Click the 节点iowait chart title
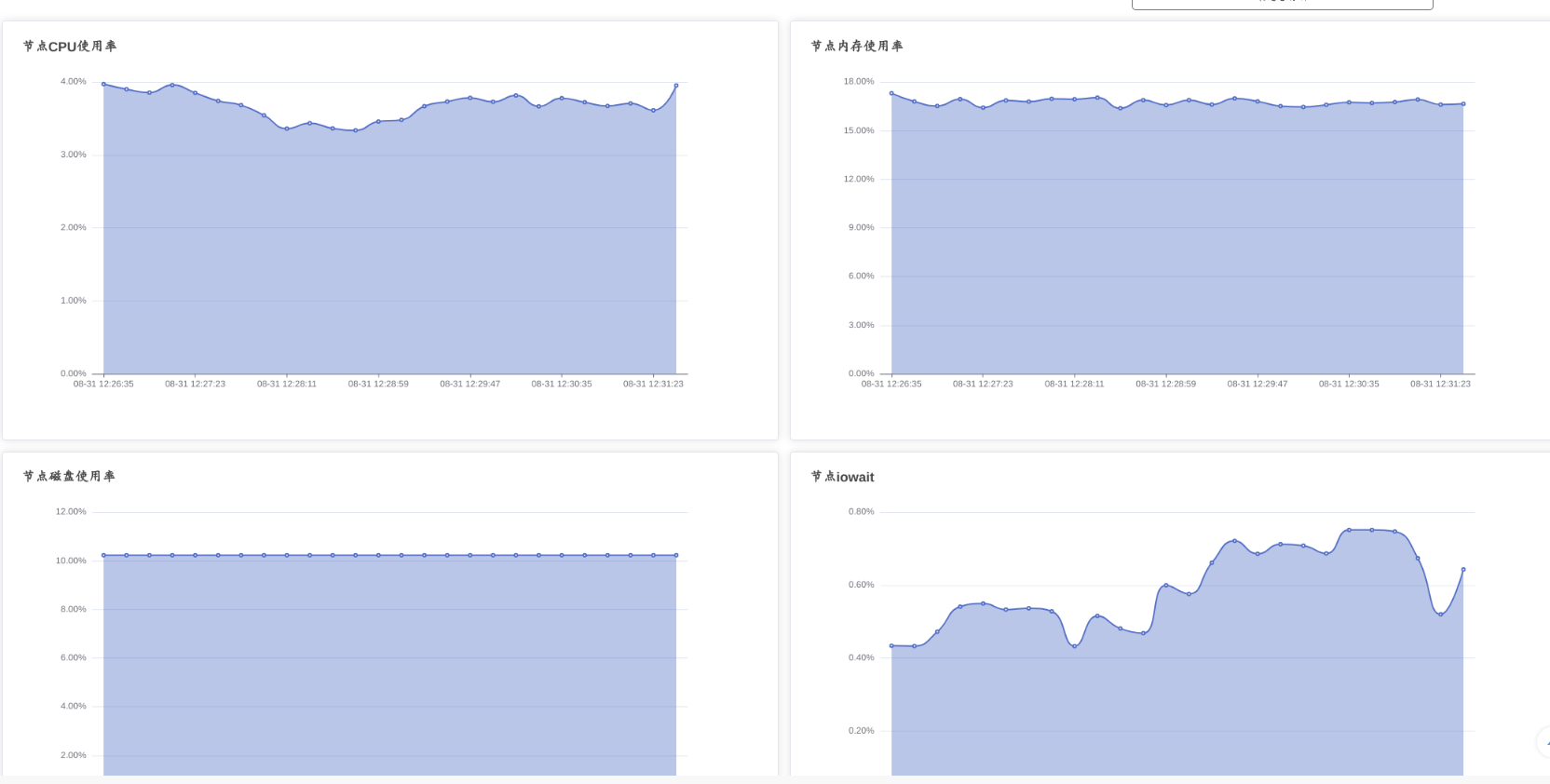The width and height of the screenshot is (1550, 784). pos(843,477)
